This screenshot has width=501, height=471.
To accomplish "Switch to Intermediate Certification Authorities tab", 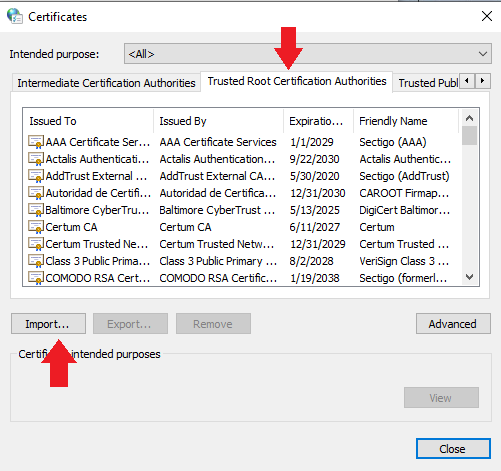I will click(106, 83).
